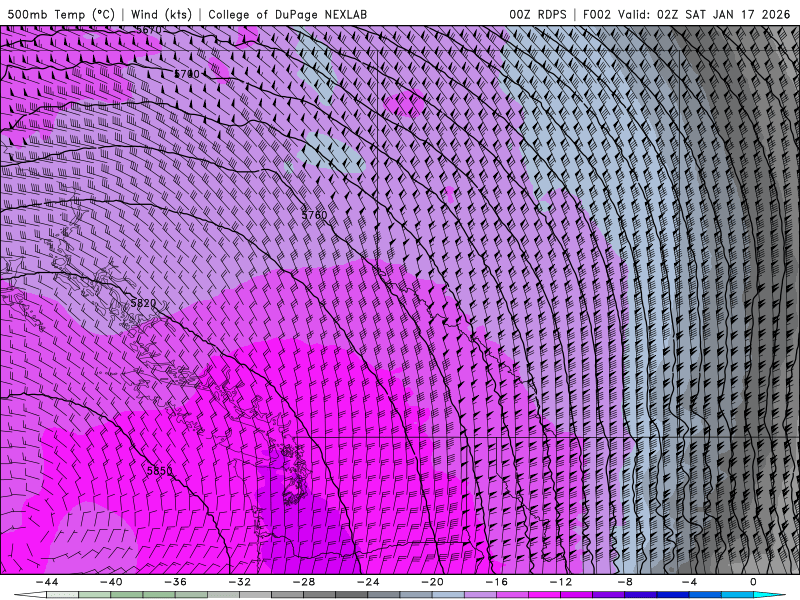Image resolution: width=800 pixels, height=600 pixels.
Task: Click the -16 color scale tick label
Action: pyautogui.click(x=496, y=582)
